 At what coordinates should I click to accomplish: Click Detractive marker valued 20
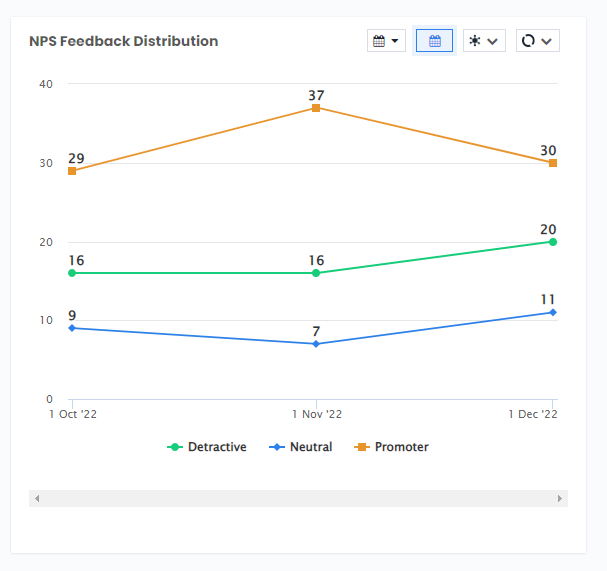[x=553, y=242]
